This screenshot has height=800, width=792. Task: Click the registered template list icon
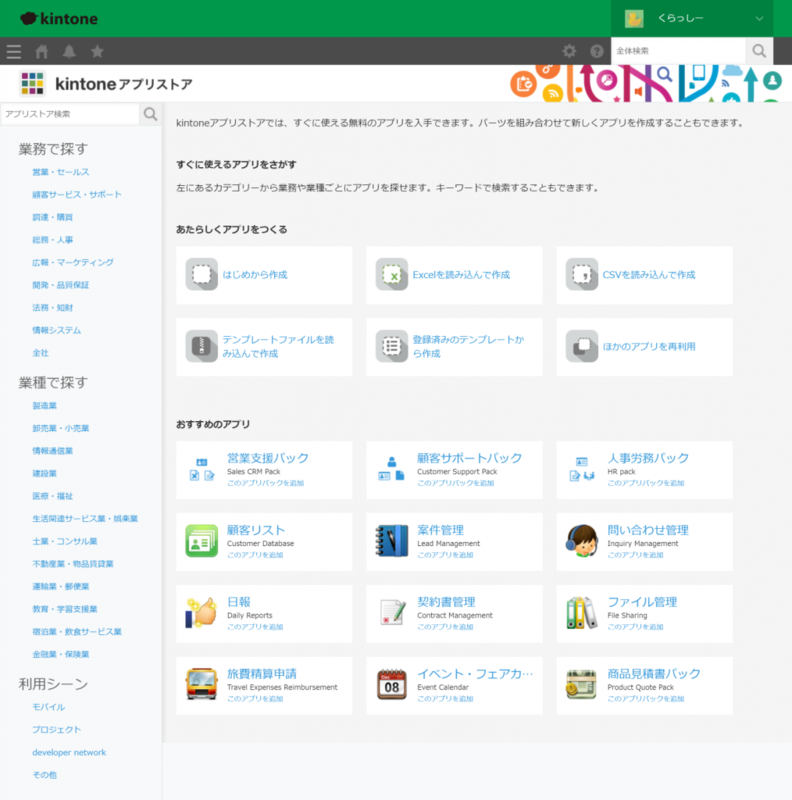(x=392, y=346)
